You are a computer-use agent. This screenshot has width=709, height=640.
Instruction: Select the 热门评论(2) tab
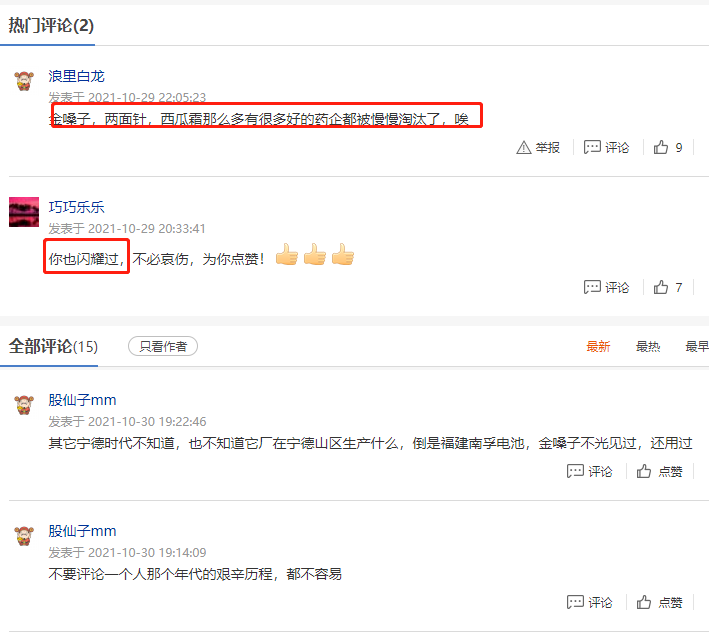[51, 25]
